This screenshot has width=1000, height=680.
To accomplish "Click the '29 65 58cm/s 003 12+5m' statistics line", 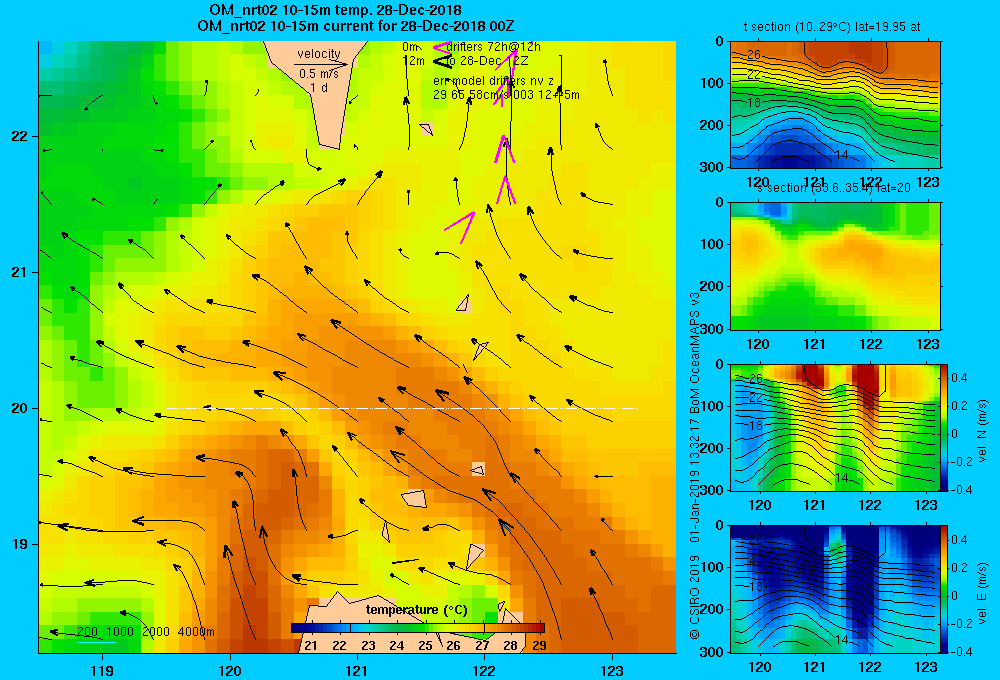I will pos(506,95).
